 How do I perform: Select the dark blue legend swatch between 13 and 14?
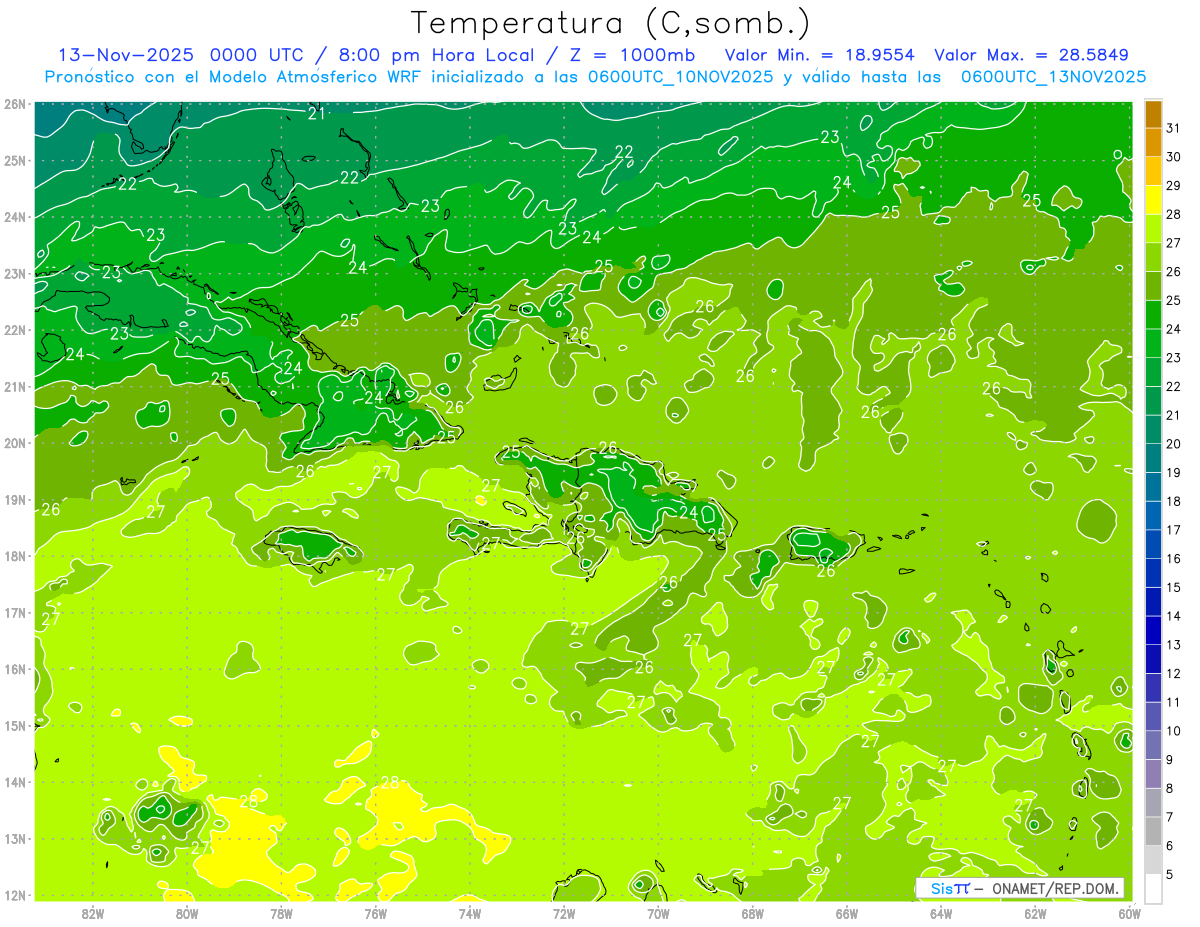(1154, 630)
